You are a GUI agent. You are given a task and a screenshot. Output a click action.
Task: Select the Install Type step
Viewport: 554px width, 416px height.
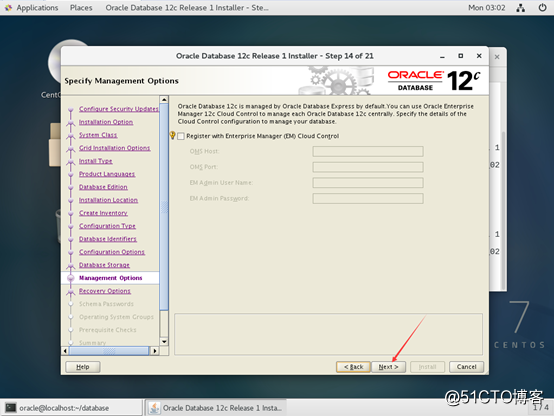pyautogui.click(x=96, y=161)
